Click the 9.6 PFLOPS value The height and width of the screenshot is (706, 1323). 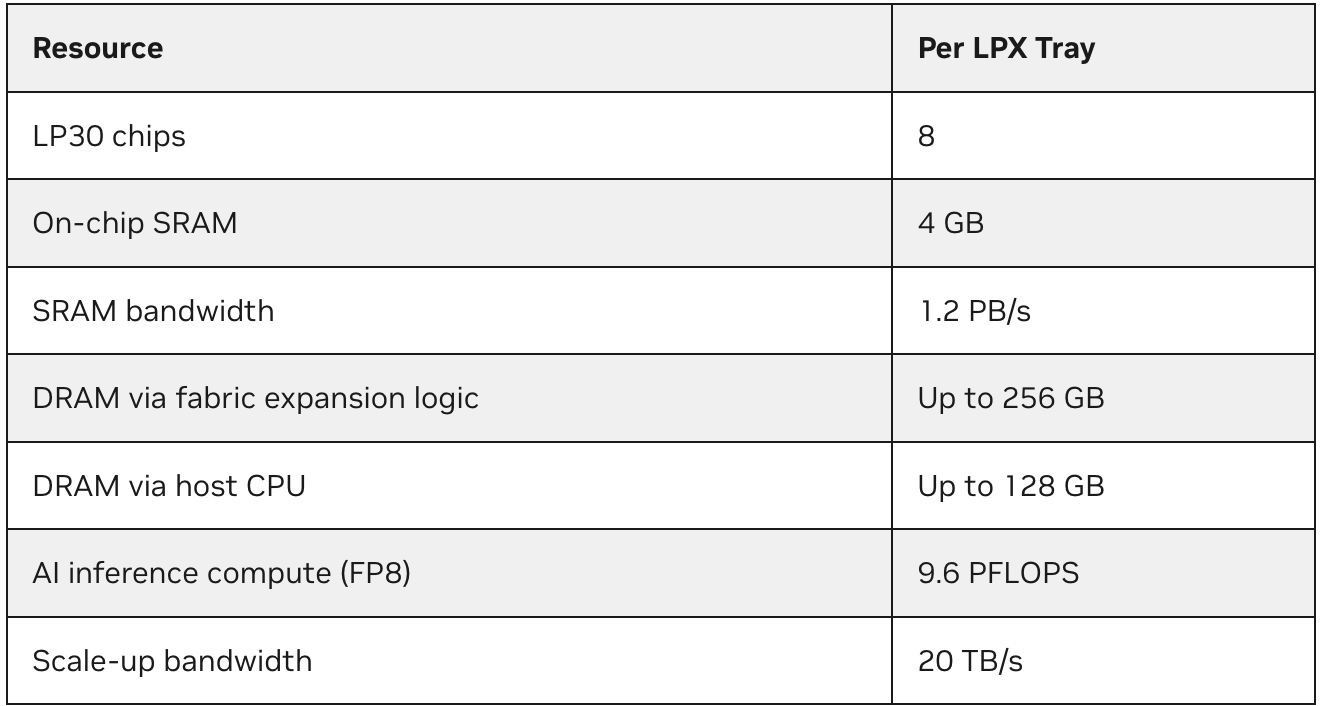click(998, 574)
